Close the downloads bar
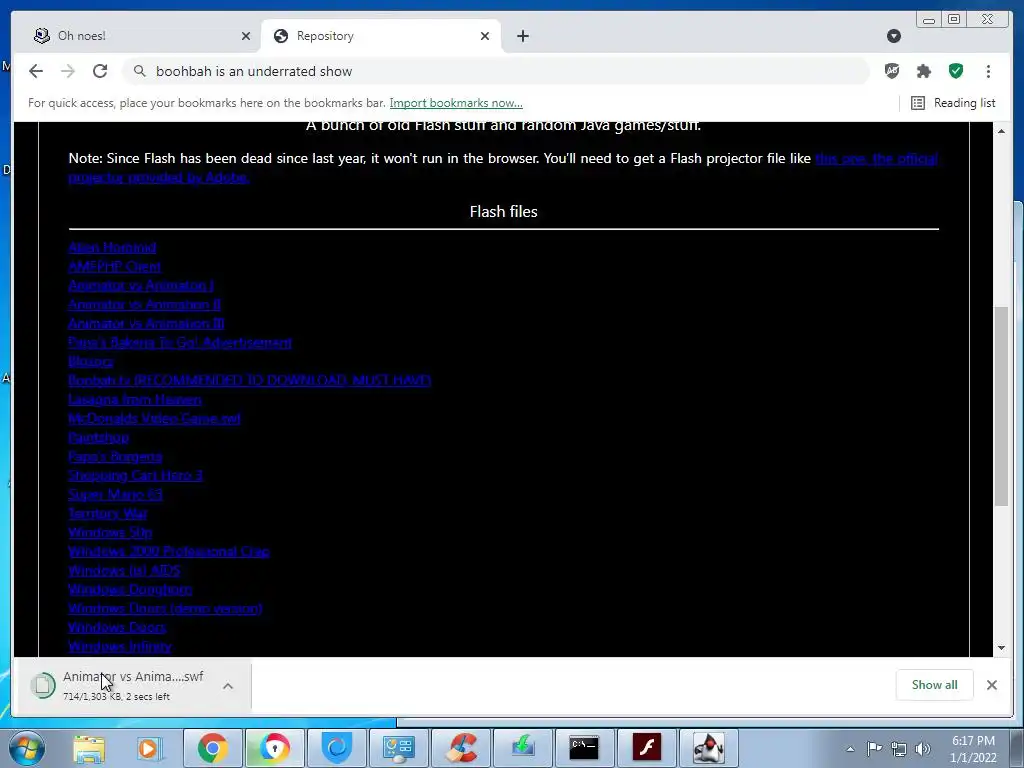This screenshot has height=768, width=1024. (991, 685)
